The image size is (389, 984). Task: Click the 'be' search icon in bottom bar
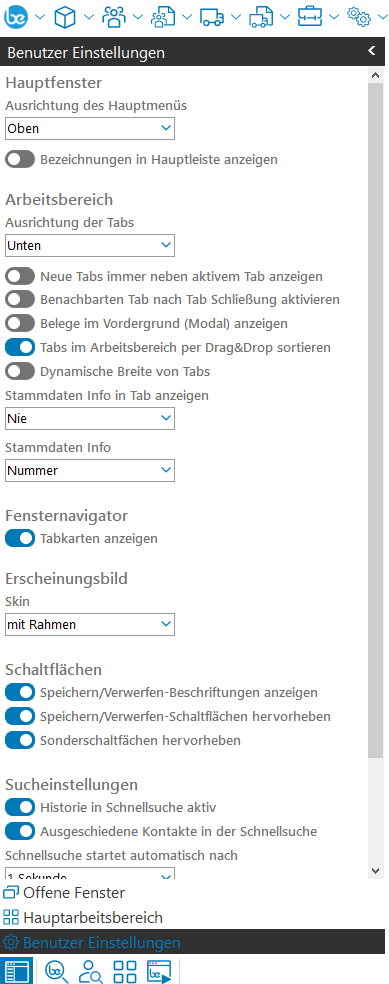click(58, 971)
